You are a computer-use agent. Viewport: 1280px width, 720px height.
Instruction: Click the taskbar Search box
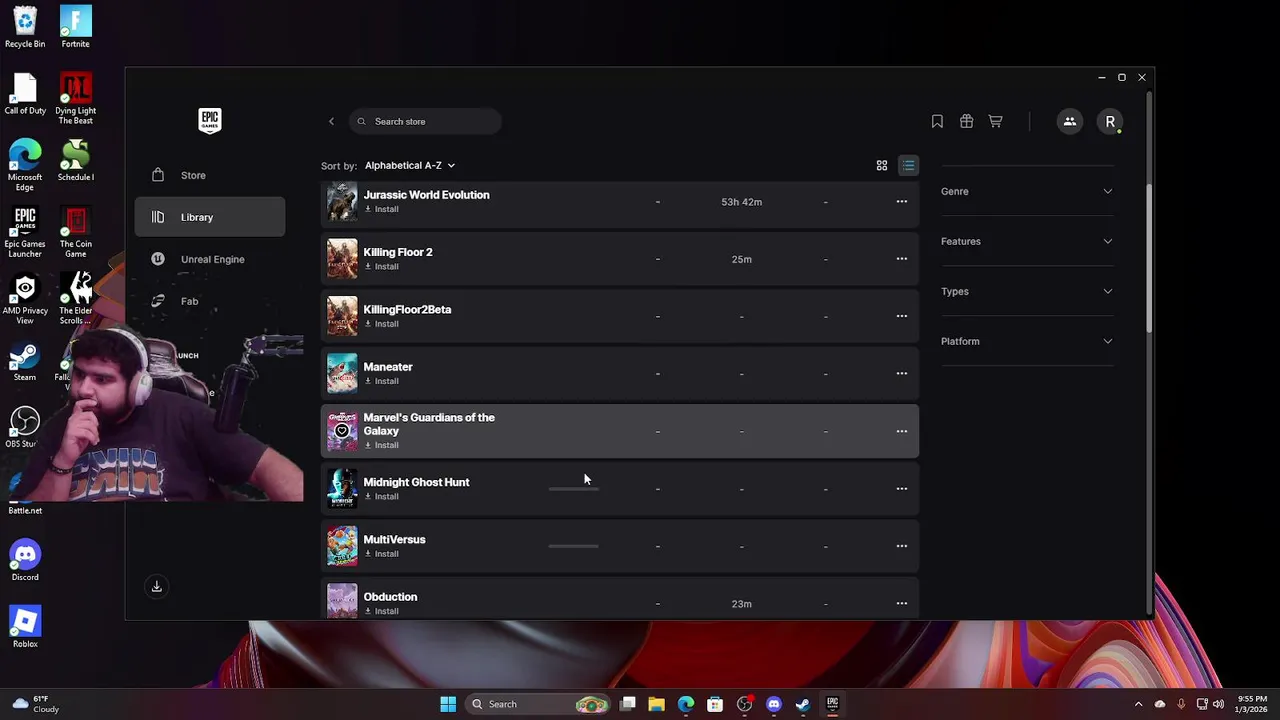pyautogui.click(x=538, y=704)
